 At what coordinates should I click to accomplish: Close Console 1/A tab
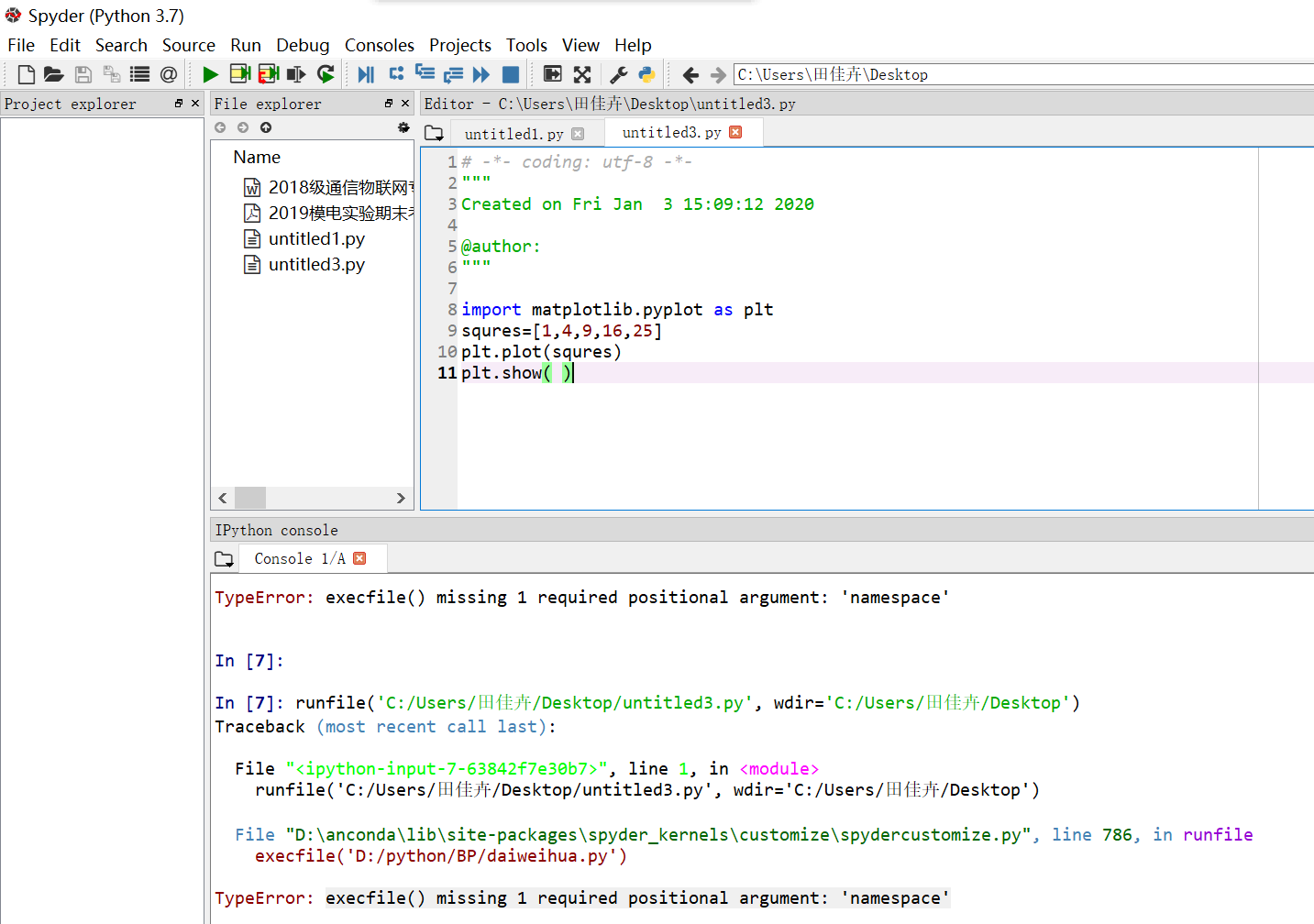[359, 558]
